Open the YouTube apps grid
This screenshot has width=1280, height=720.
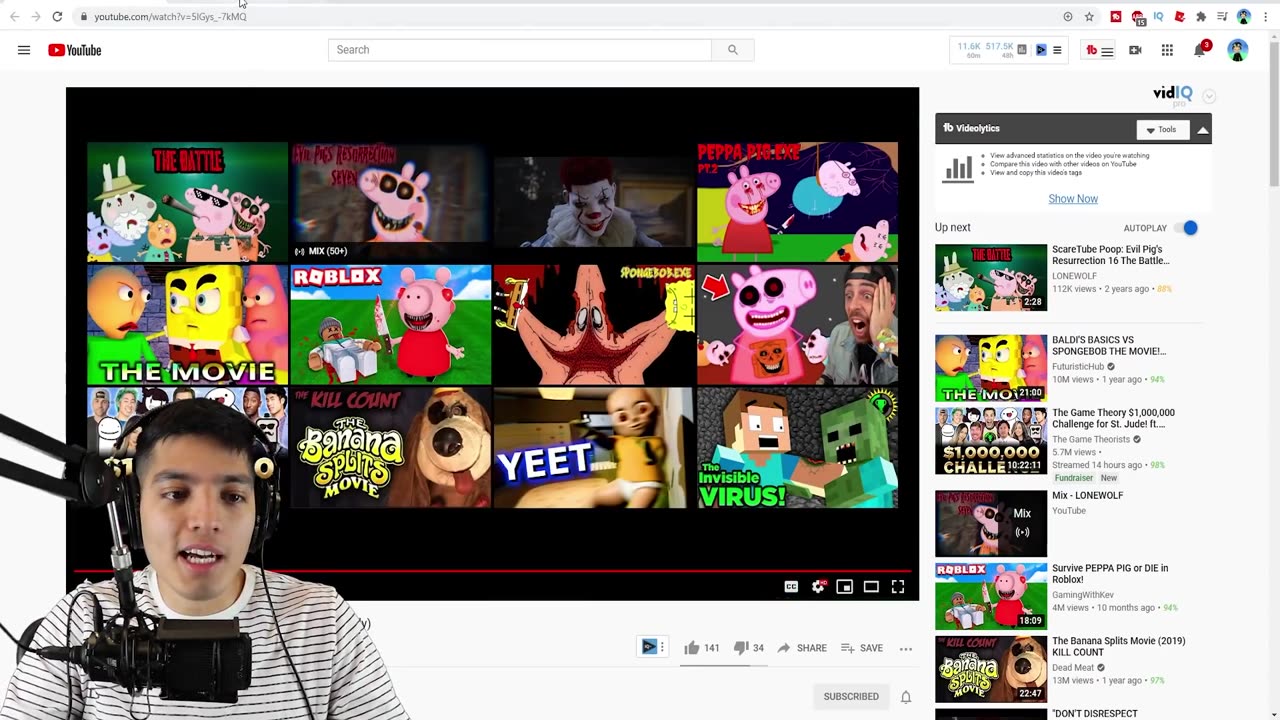(x=1167, y=50)
